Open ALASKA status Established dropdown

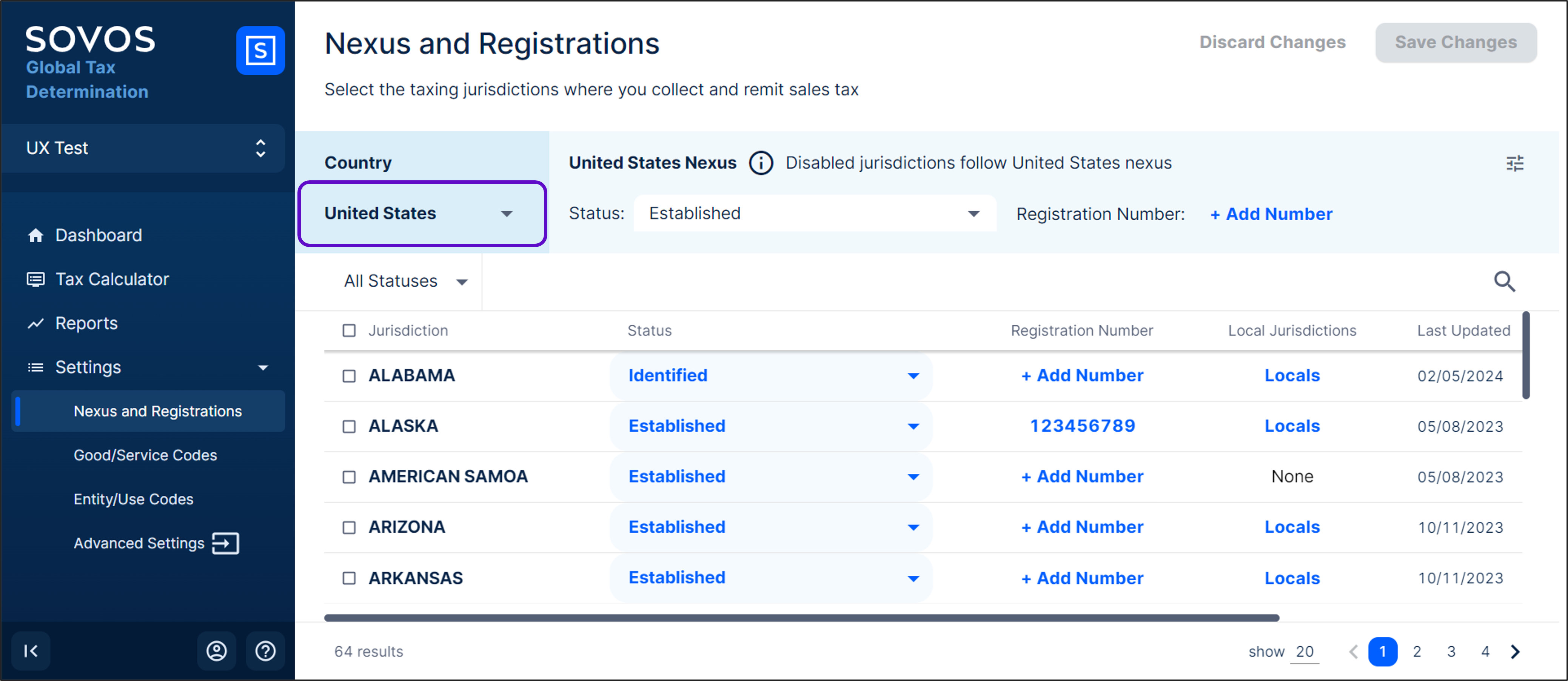click(771, 426)
